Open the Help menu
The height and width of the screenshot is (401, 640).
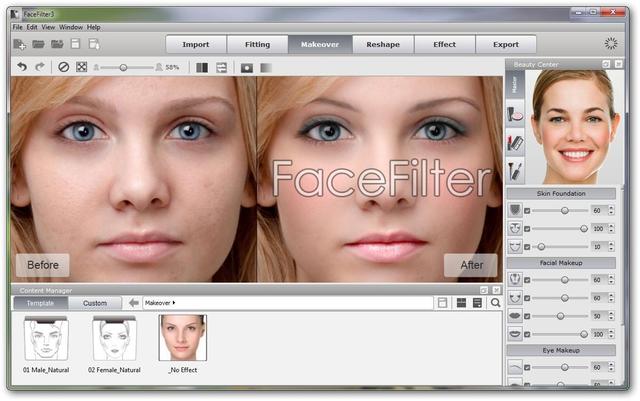93,27
